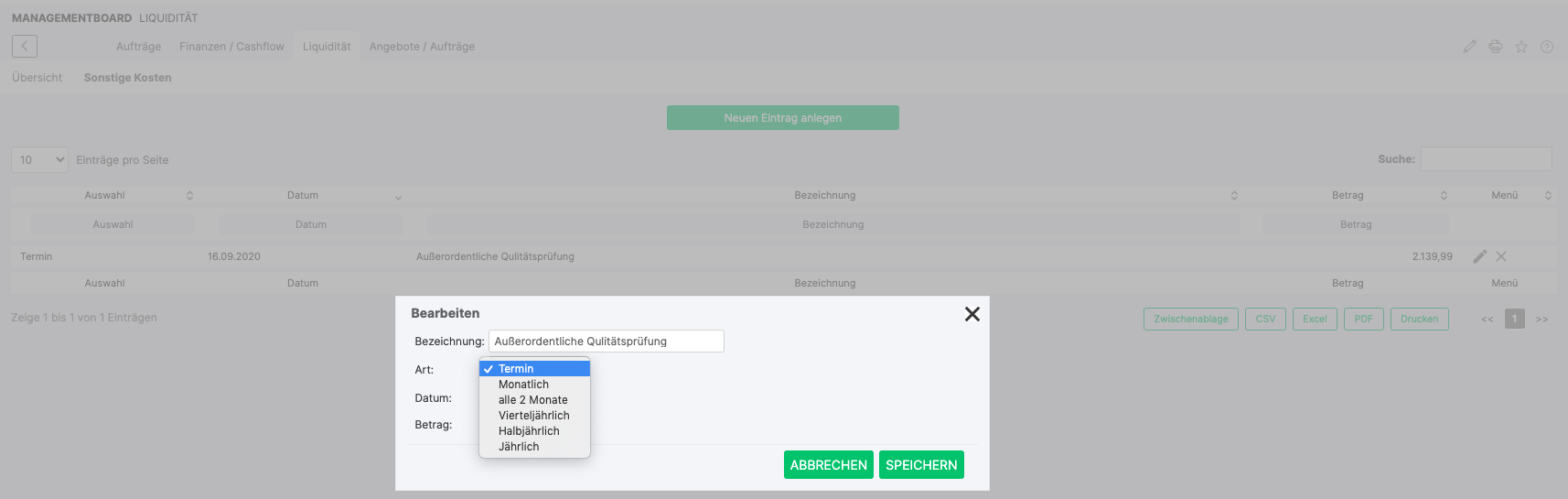Close the Bearbeiten dialog with X
Screen dimensions: 1568x499
[972, 314]
